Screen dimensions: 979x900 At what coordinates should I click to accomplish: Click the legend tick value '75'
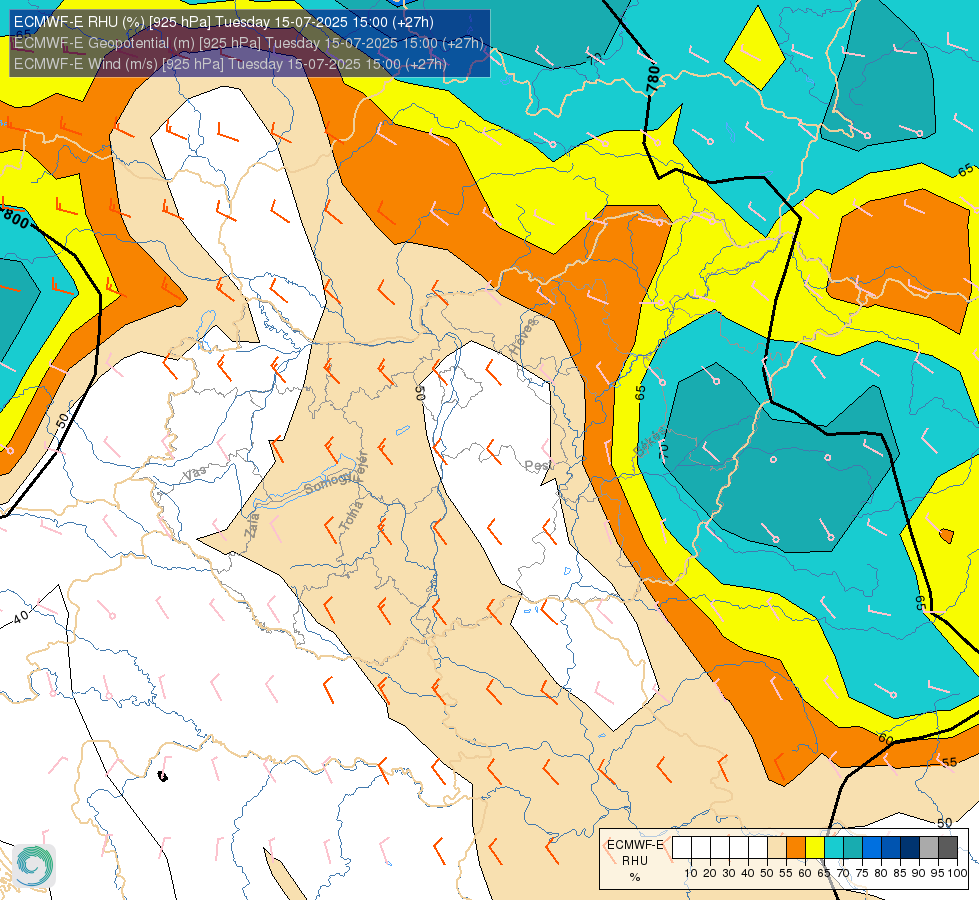point(862,873)
